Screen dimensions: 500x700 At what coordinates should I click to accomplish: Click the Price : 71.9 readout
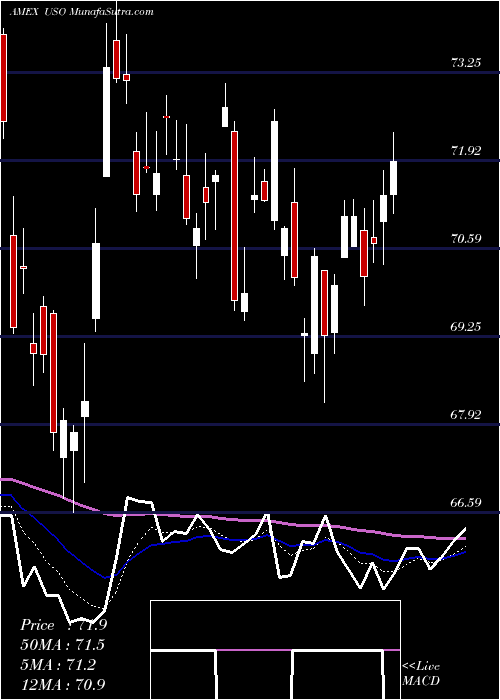(x=63, y=625)
